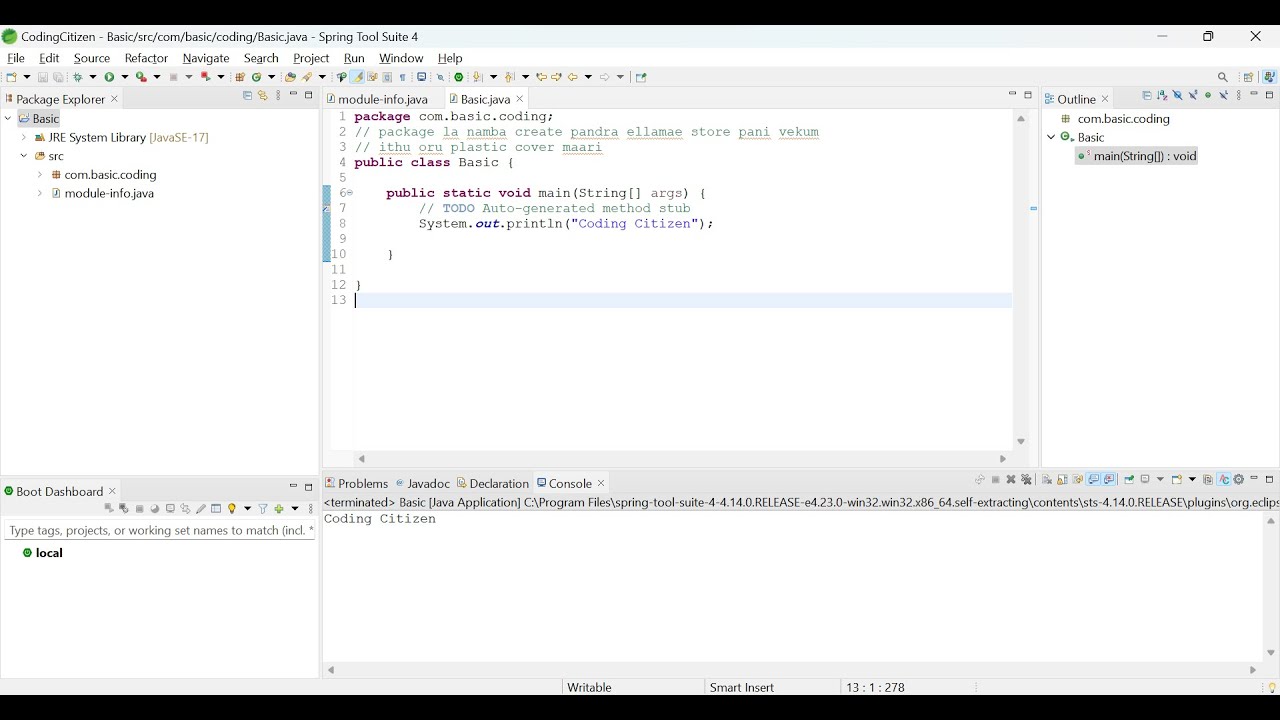Viewport: 1280px width, 720px height.
Task: Select the local node in Boot Dashboard
Action: click(43, 553)
